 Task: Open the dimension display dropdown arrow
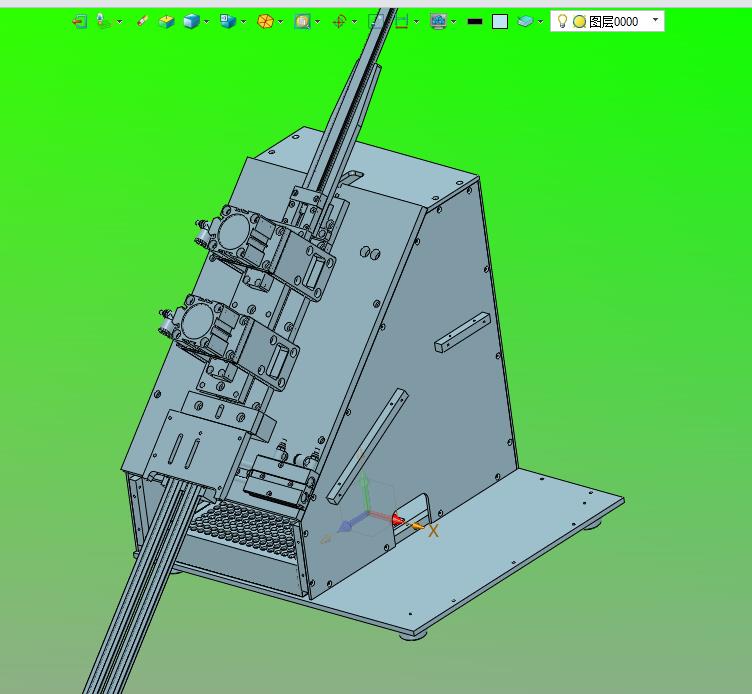click(x=416, y=22)
